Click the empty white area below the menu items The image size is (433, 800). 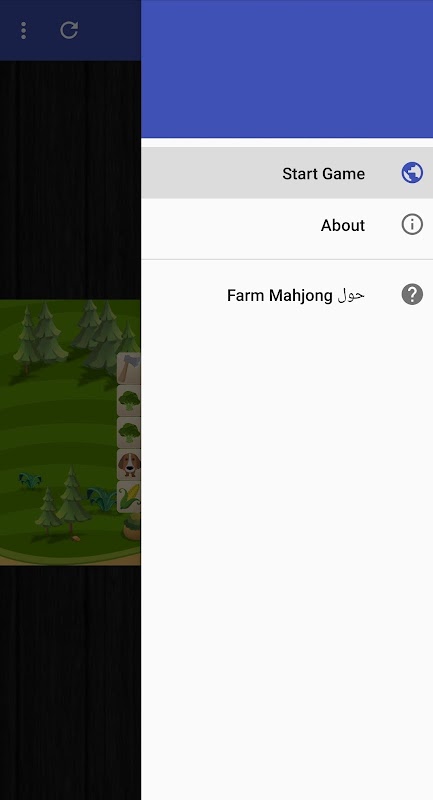pos(287,560)
